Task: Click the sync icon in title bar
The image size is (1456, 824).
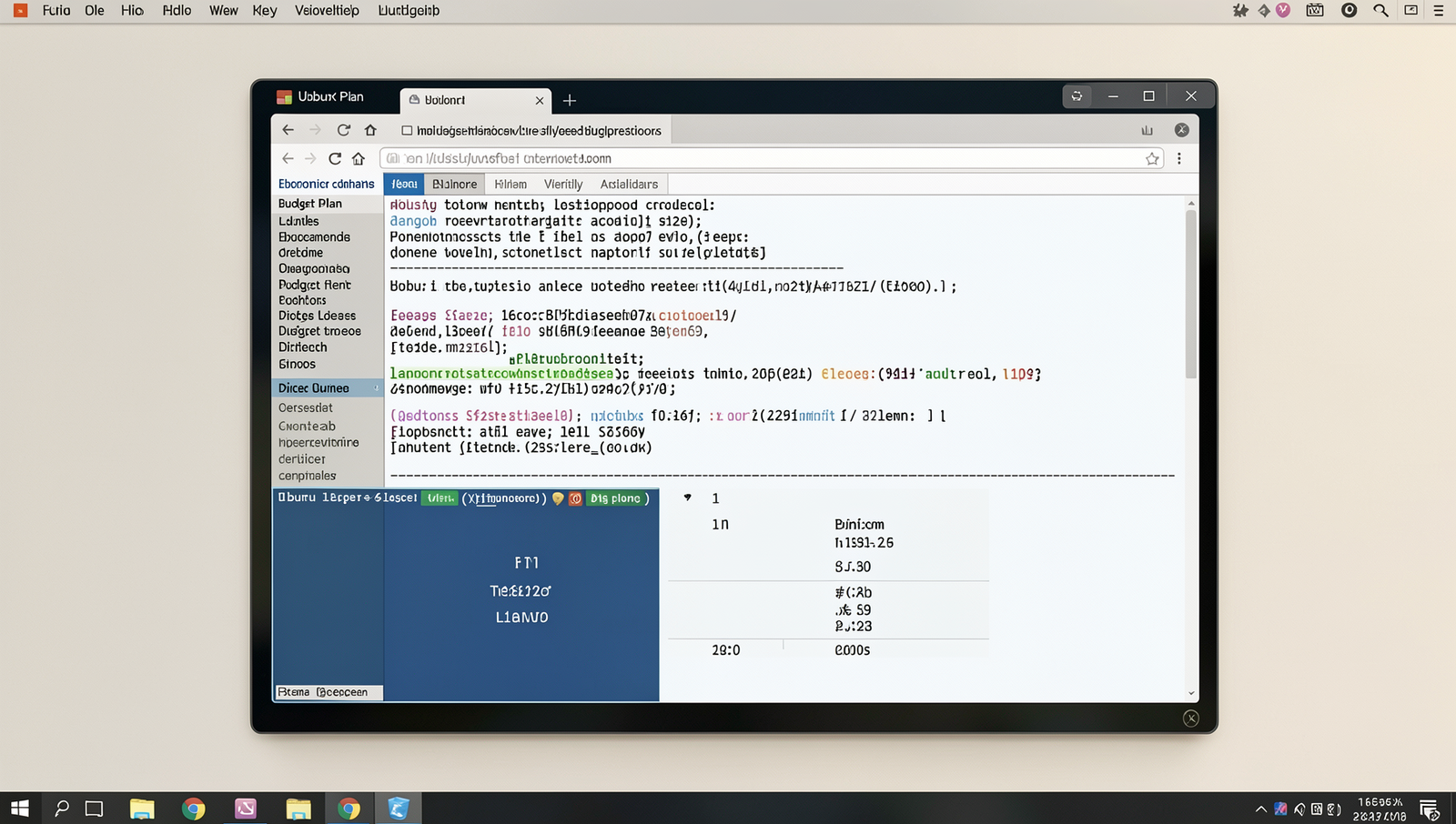Action: (1077, 96)
